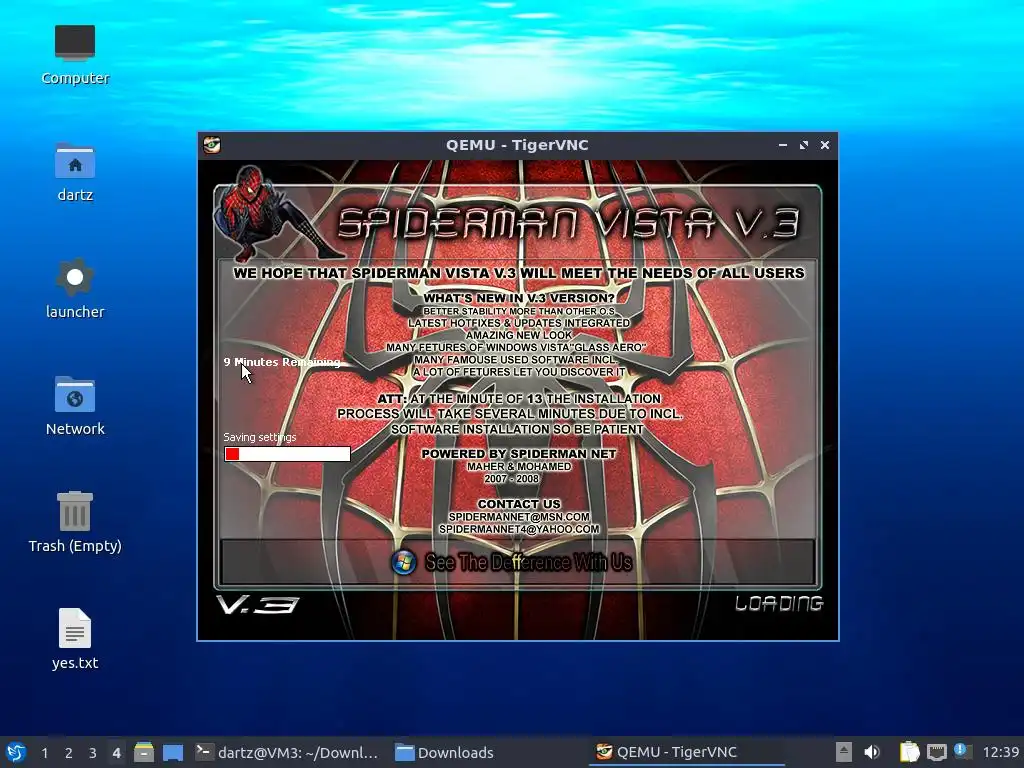Click the LOADING text at bottom right

tap(778, 603)
